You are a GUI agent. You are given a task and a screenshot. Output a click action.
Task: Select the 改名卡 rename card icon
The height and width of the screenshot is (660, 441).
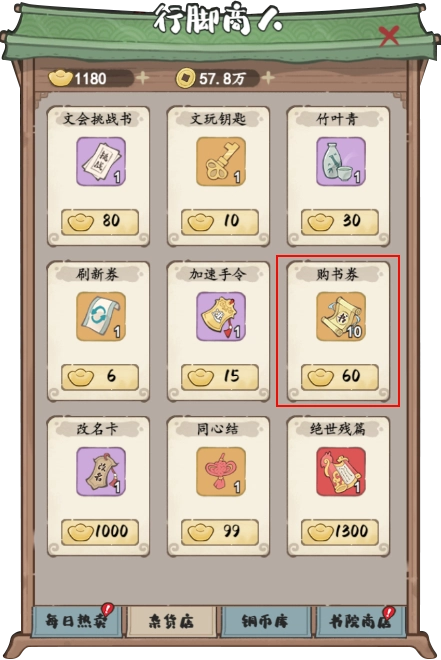101,471
